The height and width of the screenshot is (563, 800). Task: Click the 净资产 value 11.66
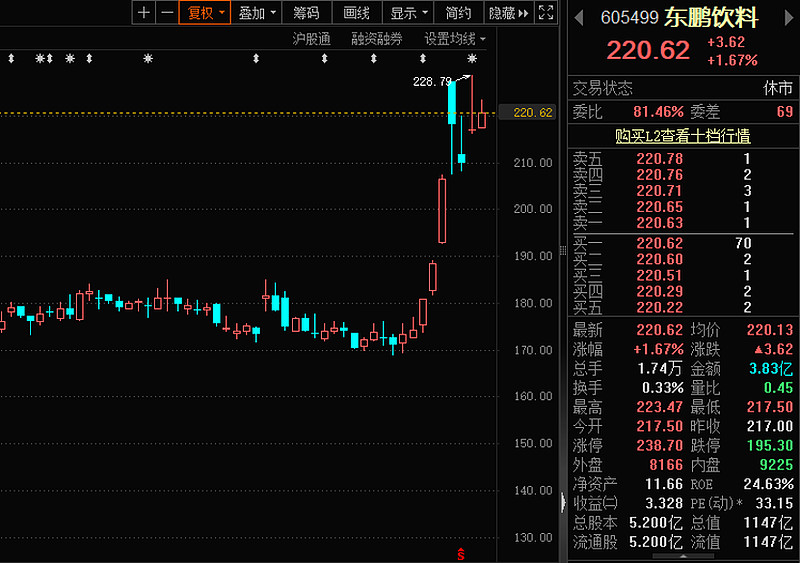663,484
